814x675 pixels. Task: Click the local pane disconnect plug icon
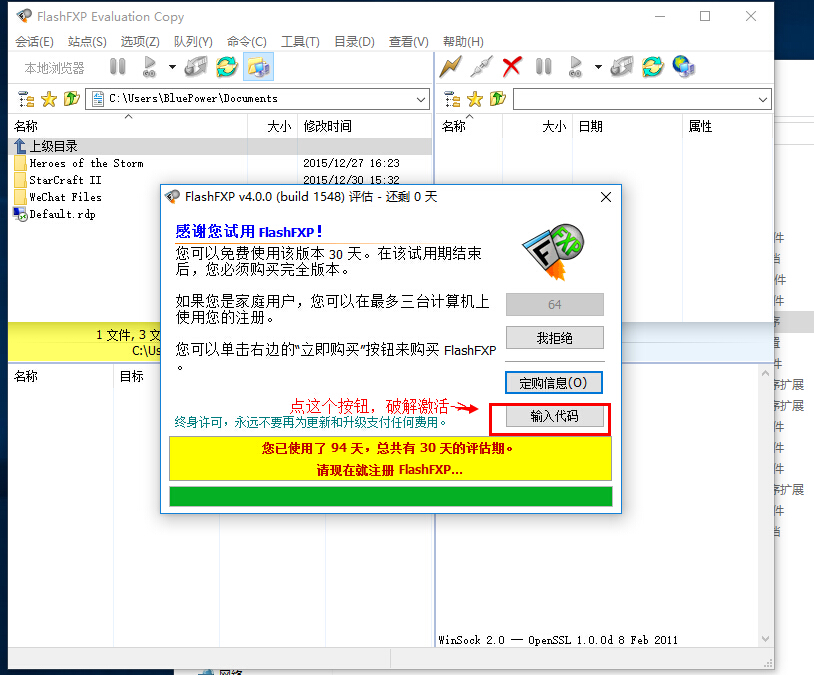(x=196, y=66)
